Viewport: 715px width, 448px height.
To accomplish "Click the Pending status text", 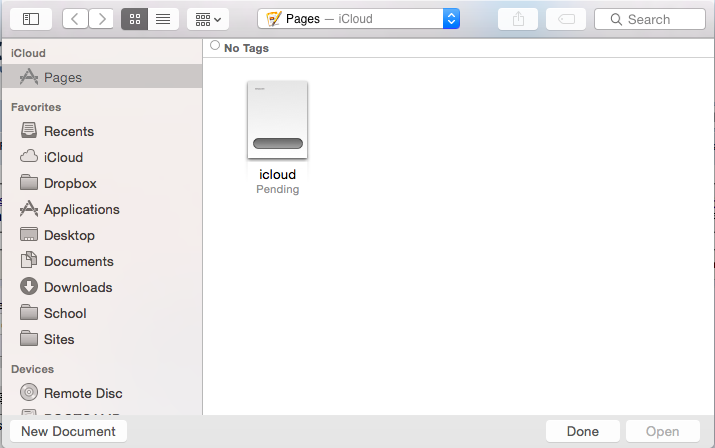I will 277,189.
